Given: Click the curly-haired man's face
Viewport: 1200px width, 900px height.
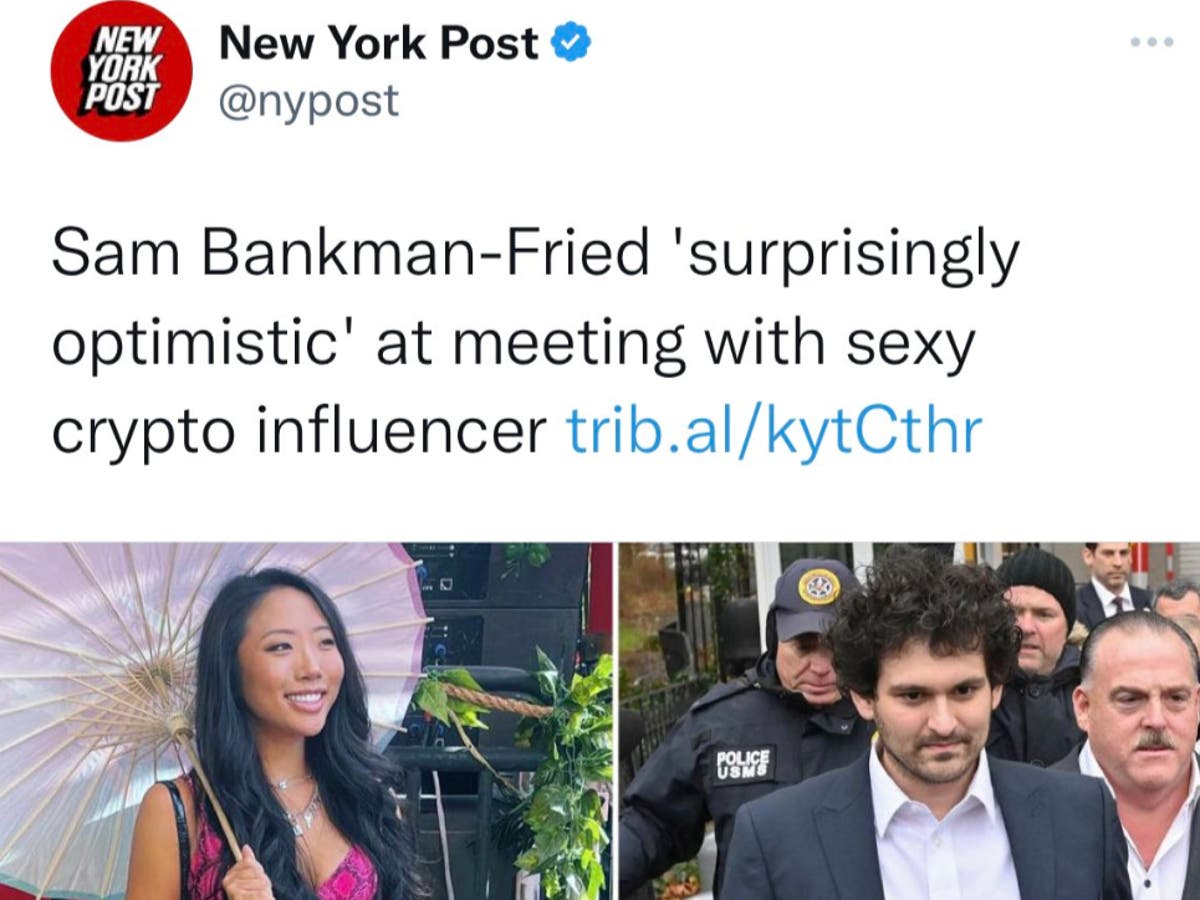Looking at the screenshot, I should coord(924,710).
